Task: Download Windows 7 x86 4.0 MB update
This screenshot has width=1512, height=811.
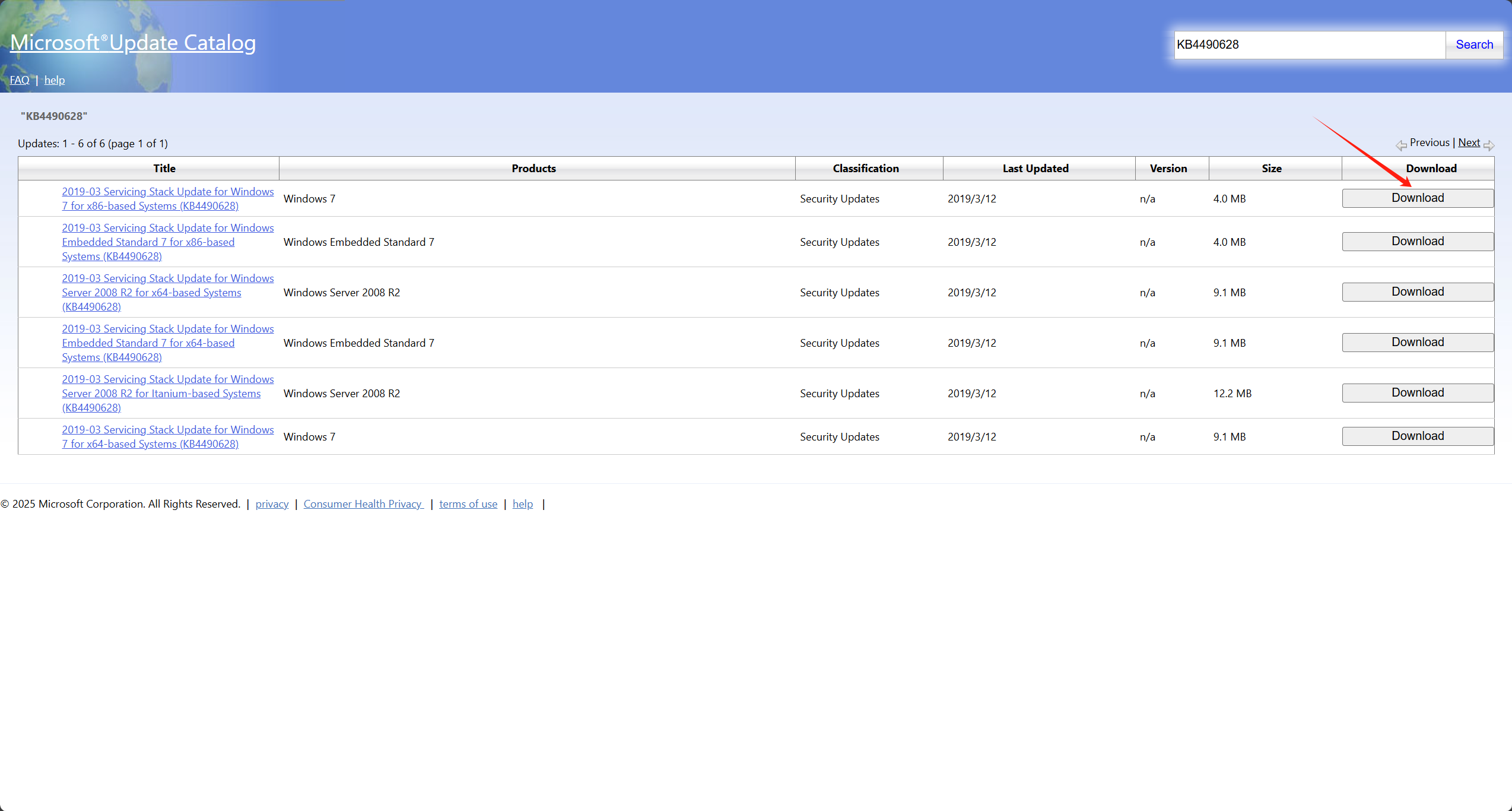Action: coord(1418,198)
